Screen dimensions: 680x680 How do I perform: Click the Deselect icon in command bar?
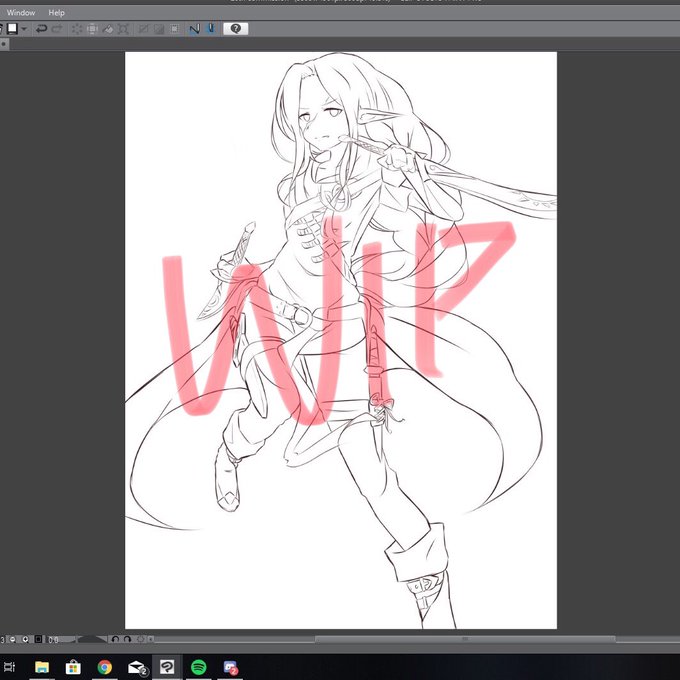click(143, 29)
